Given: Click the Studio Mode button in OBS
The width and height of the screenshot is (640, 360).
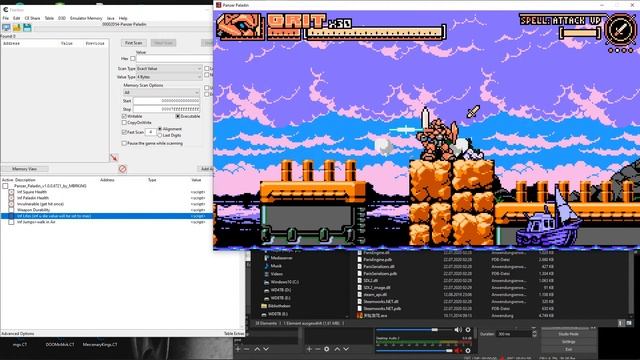Looking at the screenshot, I should pos(568,334).
